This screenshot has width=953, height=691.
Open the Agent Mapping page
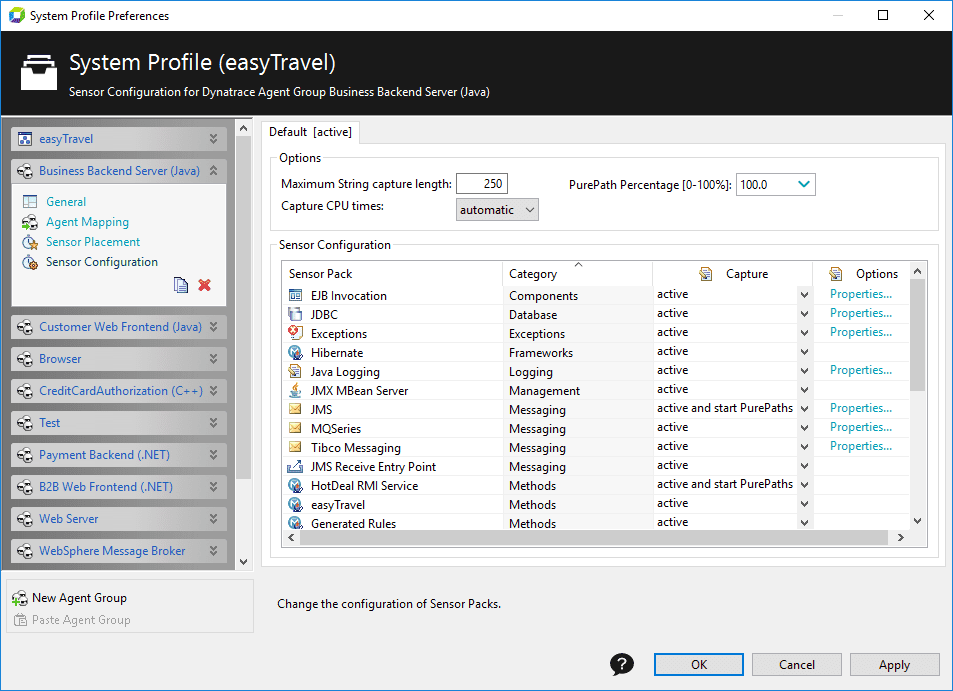tap(88, 222)
